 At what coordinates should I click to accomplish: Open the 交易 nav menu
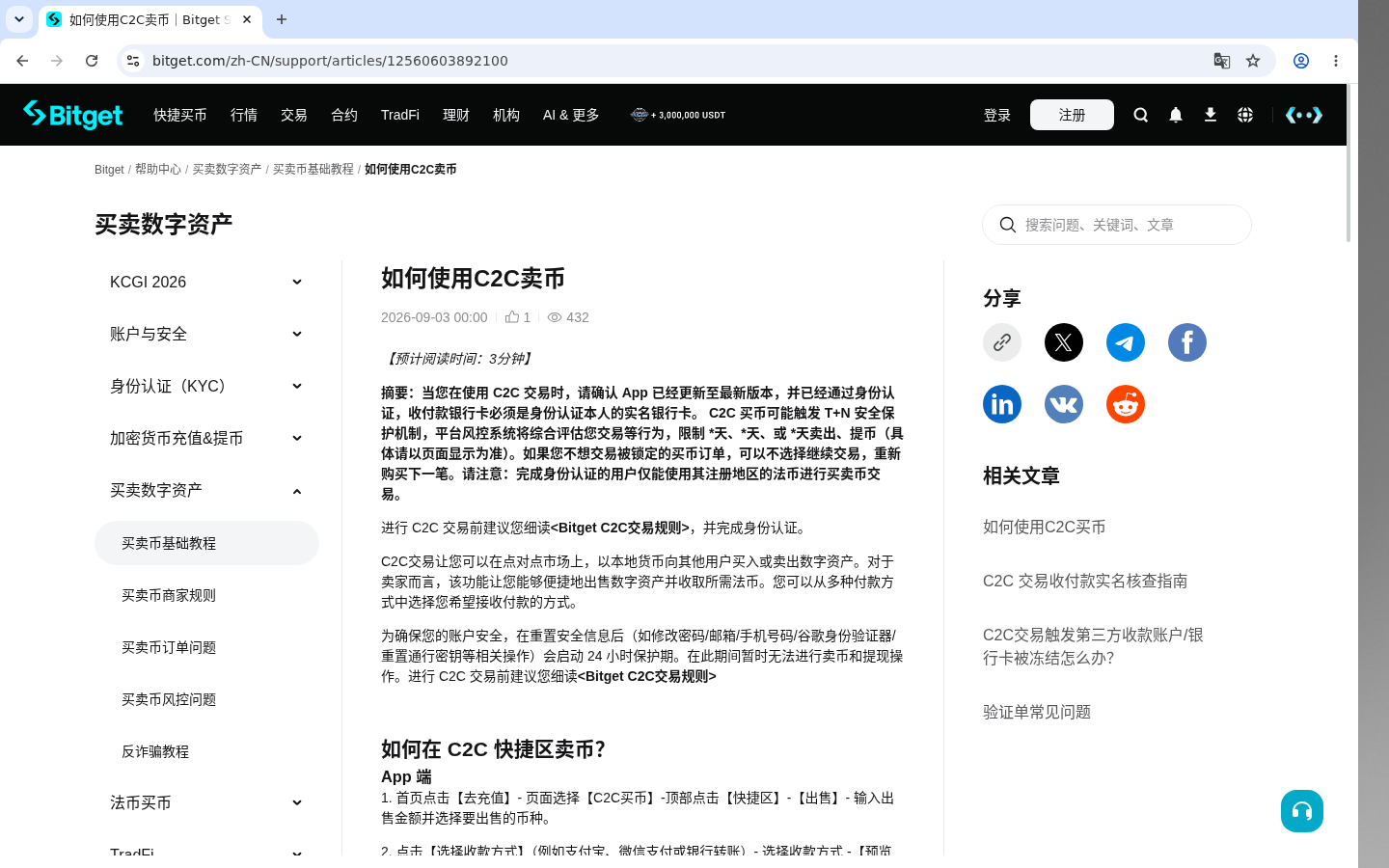(294, 115)
